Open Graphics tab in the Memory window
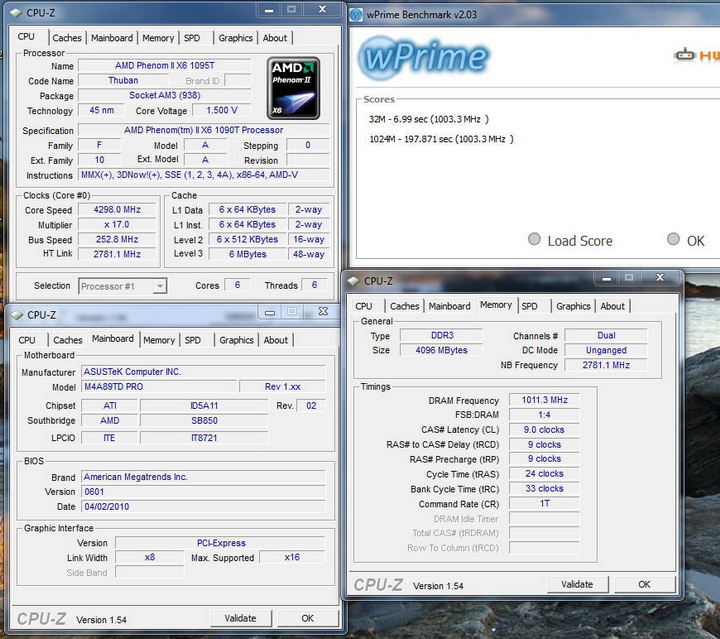 [574, 306]
